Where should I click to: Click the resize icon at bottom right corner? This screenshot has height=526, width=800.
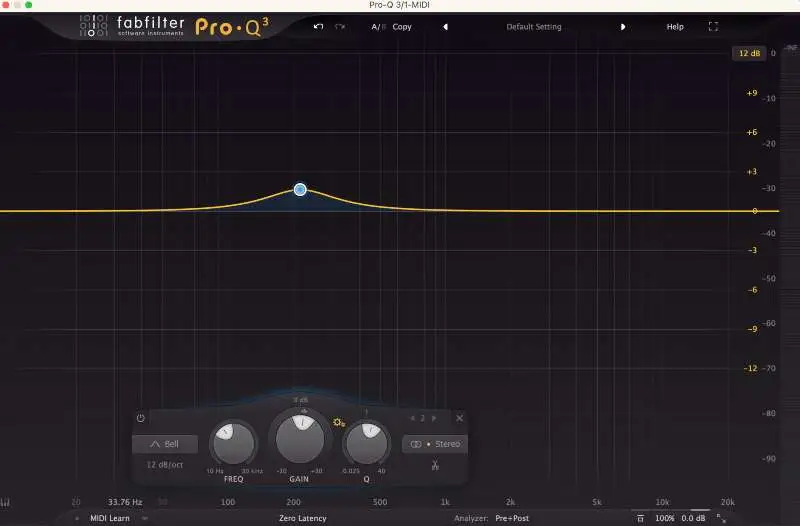pos(721,518)
